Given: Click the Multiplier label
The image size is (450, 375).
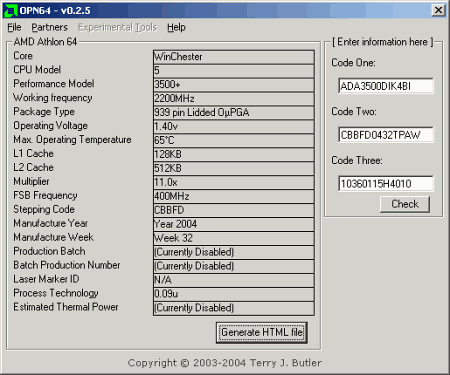Looking at the screenshot, I should (x=31, y=182).
